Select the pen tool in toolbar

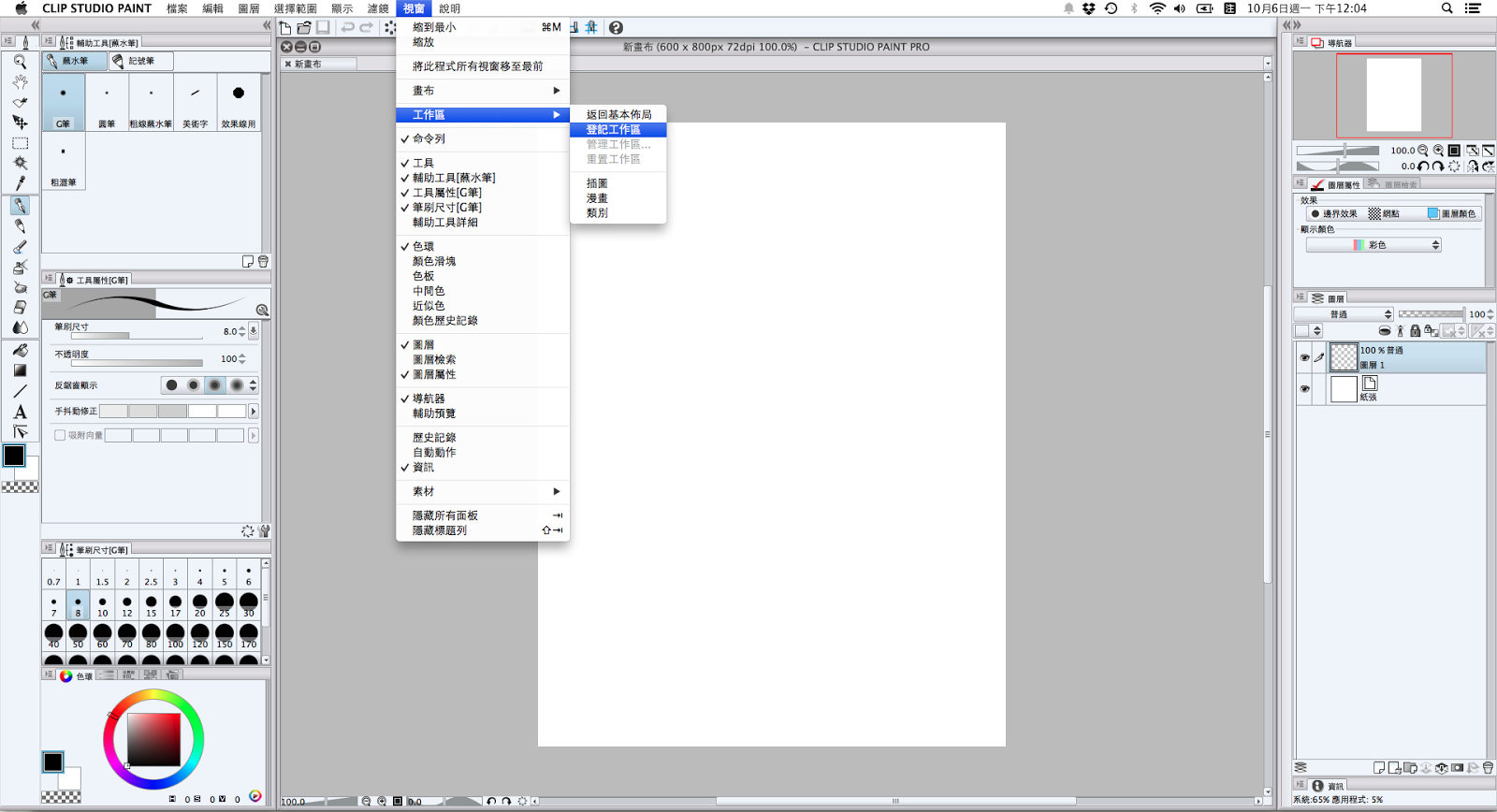(20, 206)
